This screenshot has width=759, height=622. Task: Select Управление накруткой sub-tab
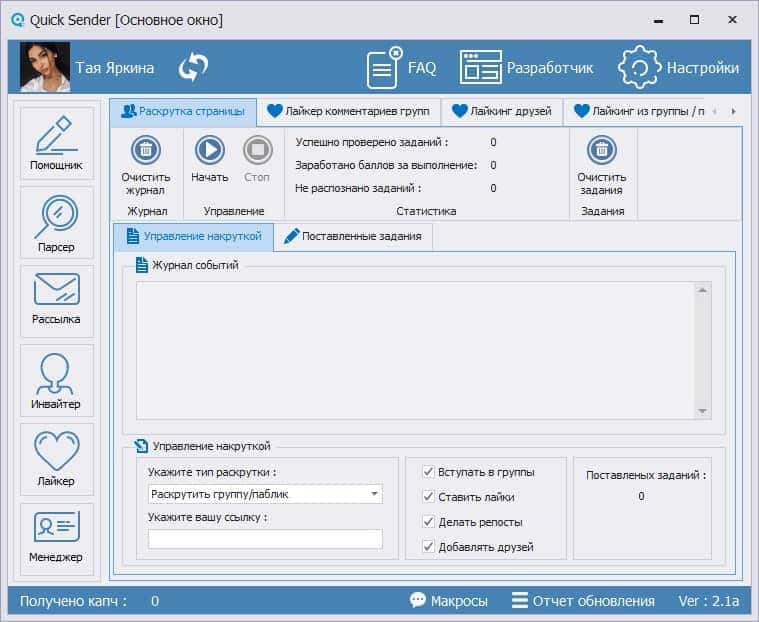pyautogui.click(x=194, y=237)
